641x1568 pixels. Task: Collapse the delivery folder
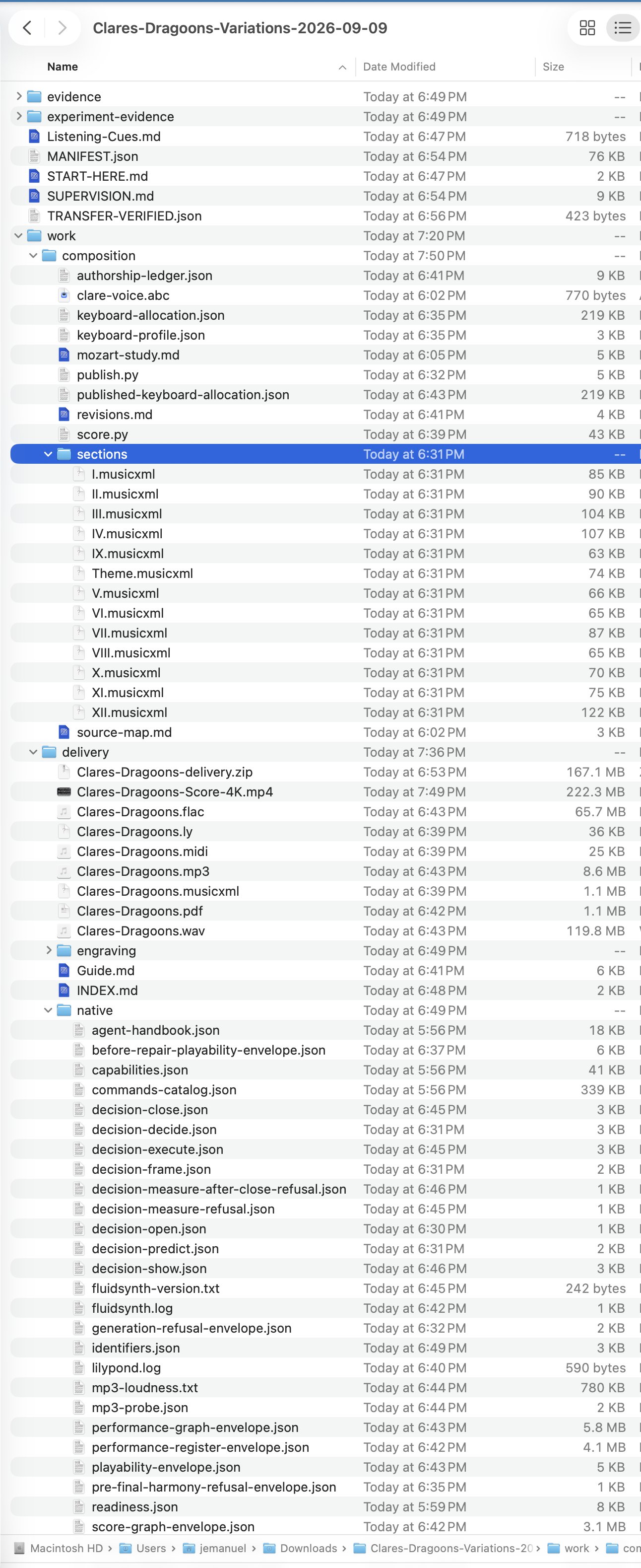click(x=33, y=752)
